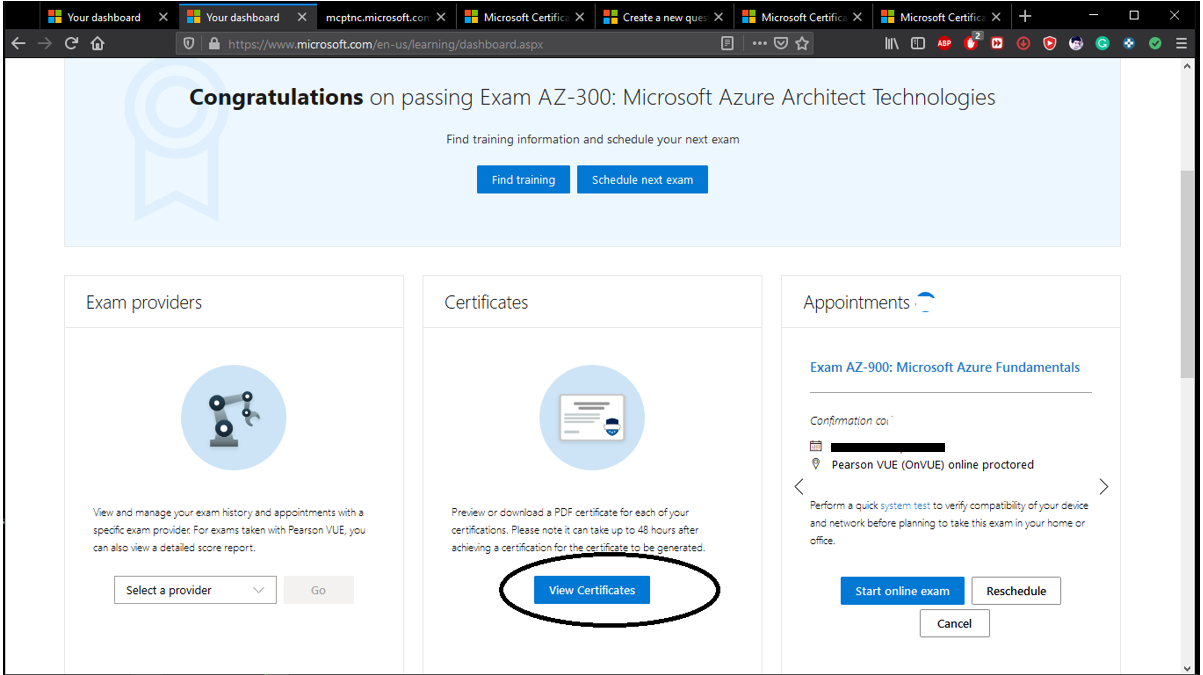This screenshot has height=675, width=1203.
Task: Click the certificate illustration in Certificates card
Action: click(592, 418)
